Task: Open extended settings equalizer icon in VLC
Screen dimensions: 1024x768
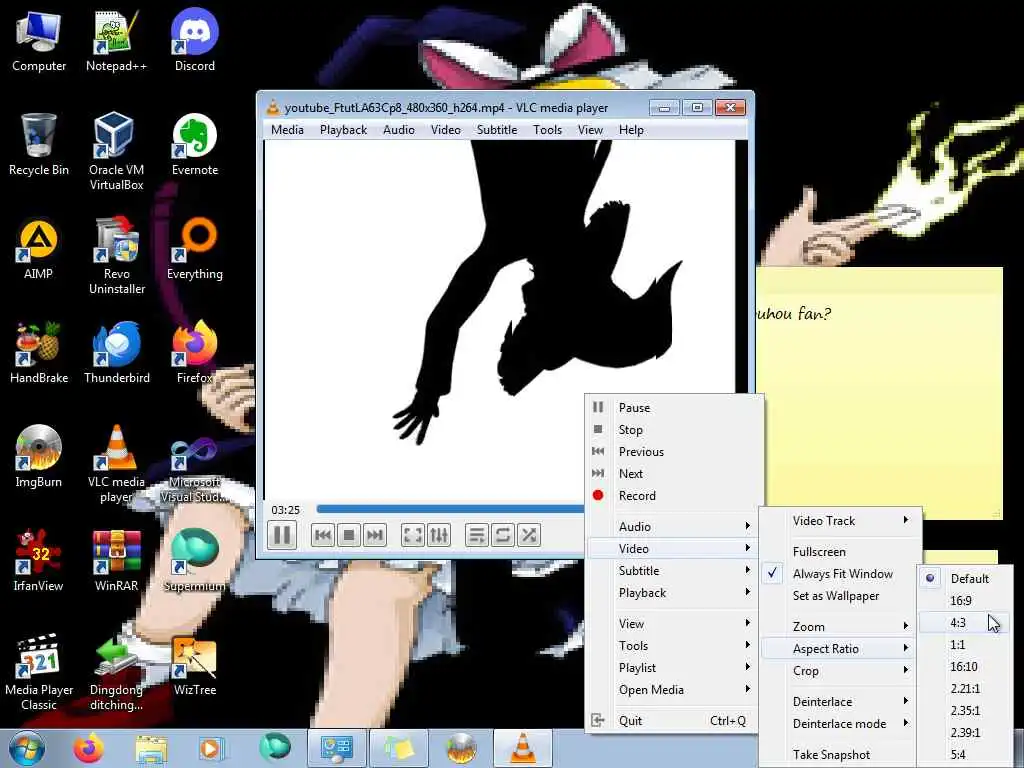Action: (x=439, y=536)
